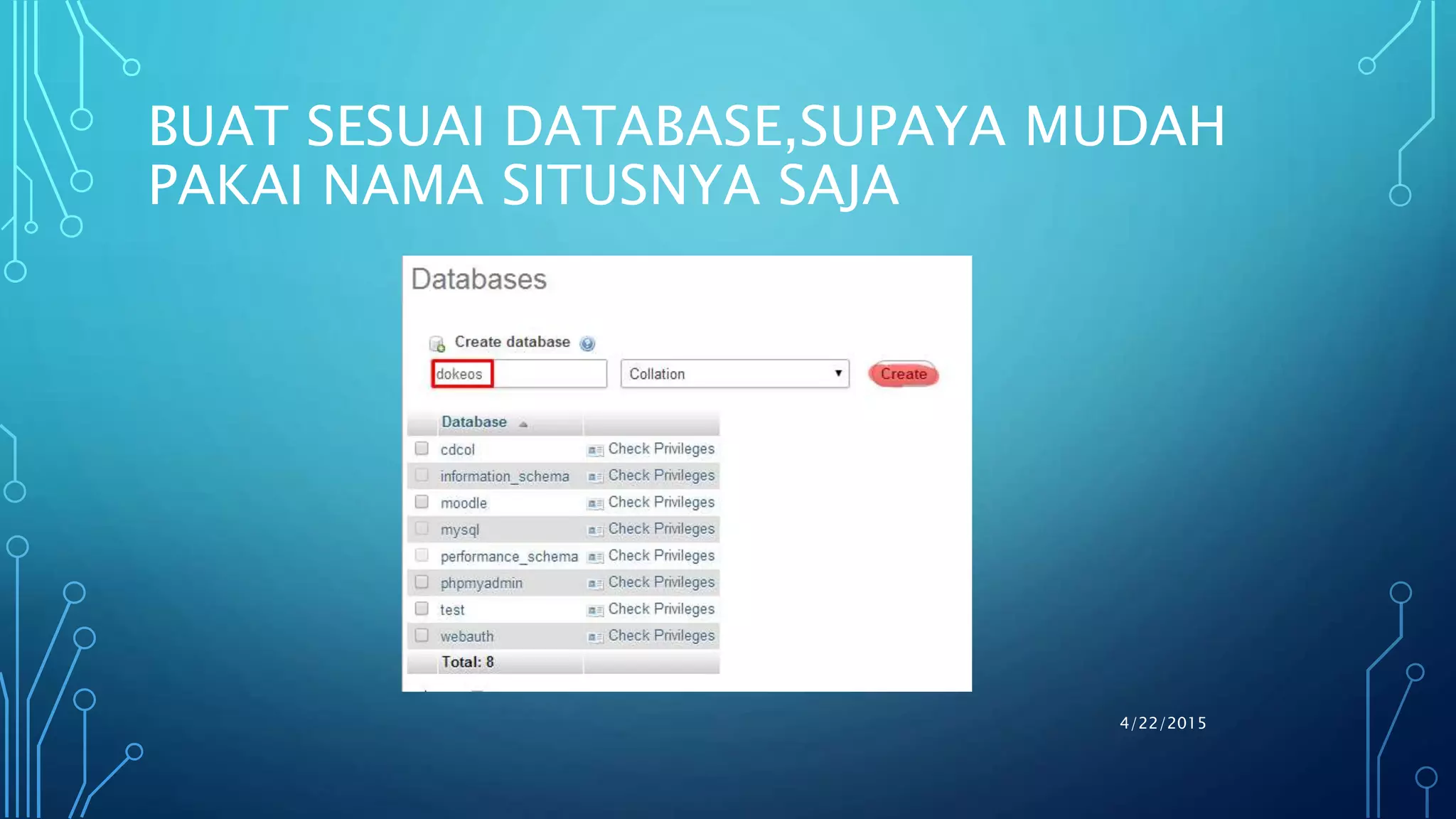Open the information_schema database

point(505,476)
